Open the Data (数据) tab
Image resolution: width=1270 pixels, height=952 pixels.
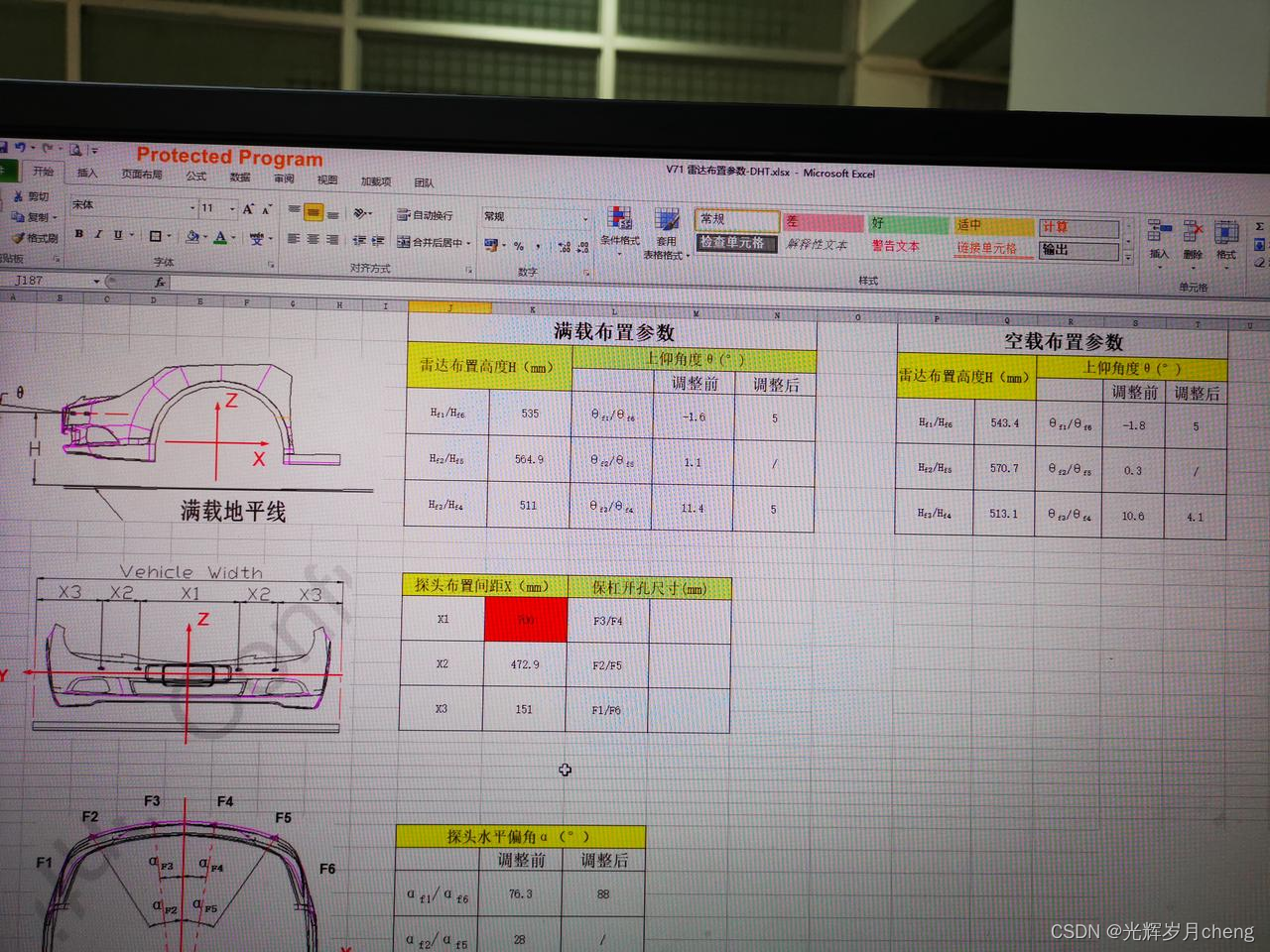[x=240, y=177]
